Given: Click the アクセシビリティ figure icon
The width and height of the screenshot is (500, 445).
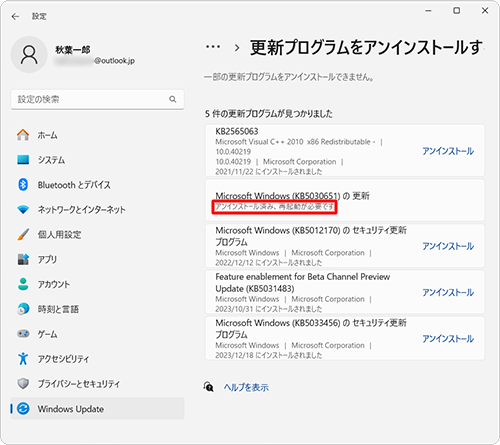Looking at the screenshot, I should 23,359.
